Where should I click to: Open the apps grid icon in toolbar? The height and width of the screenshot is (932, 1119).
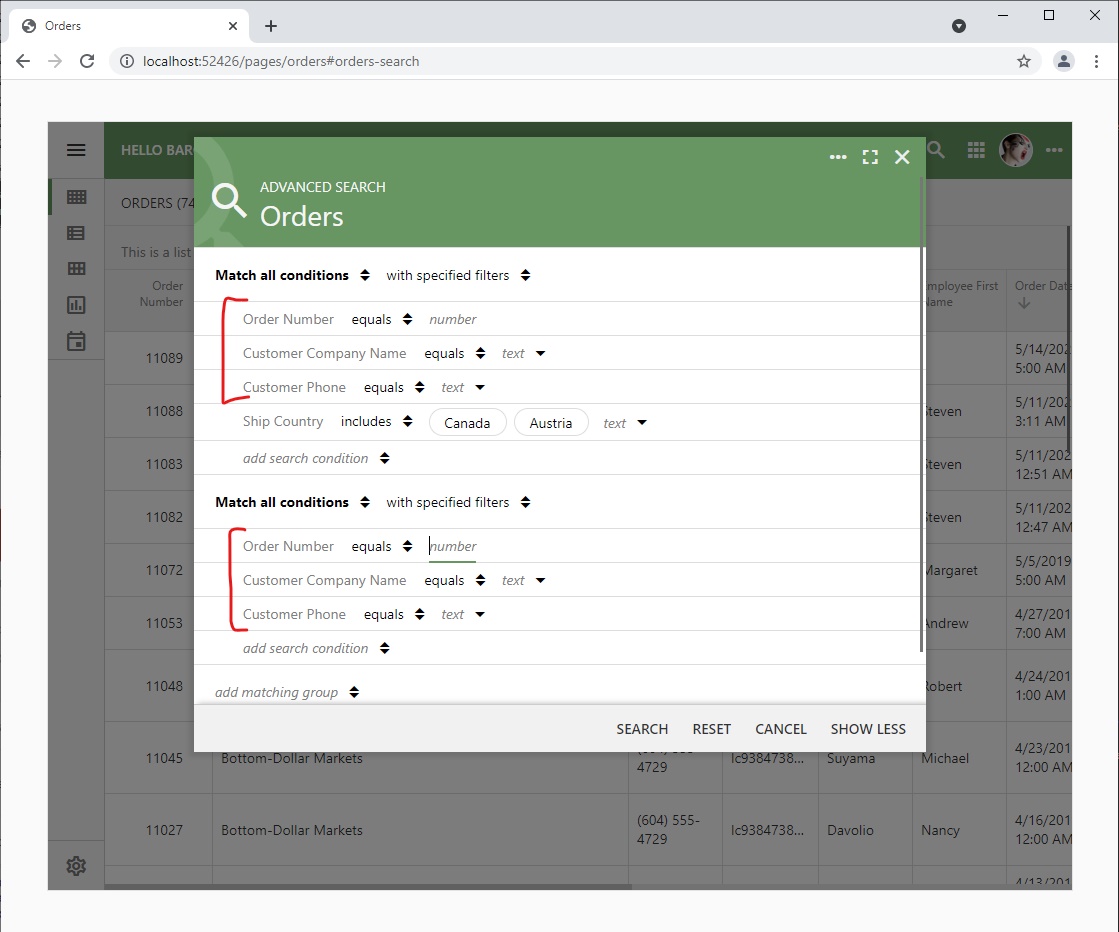pyautogui.click(x=976, y=150)
